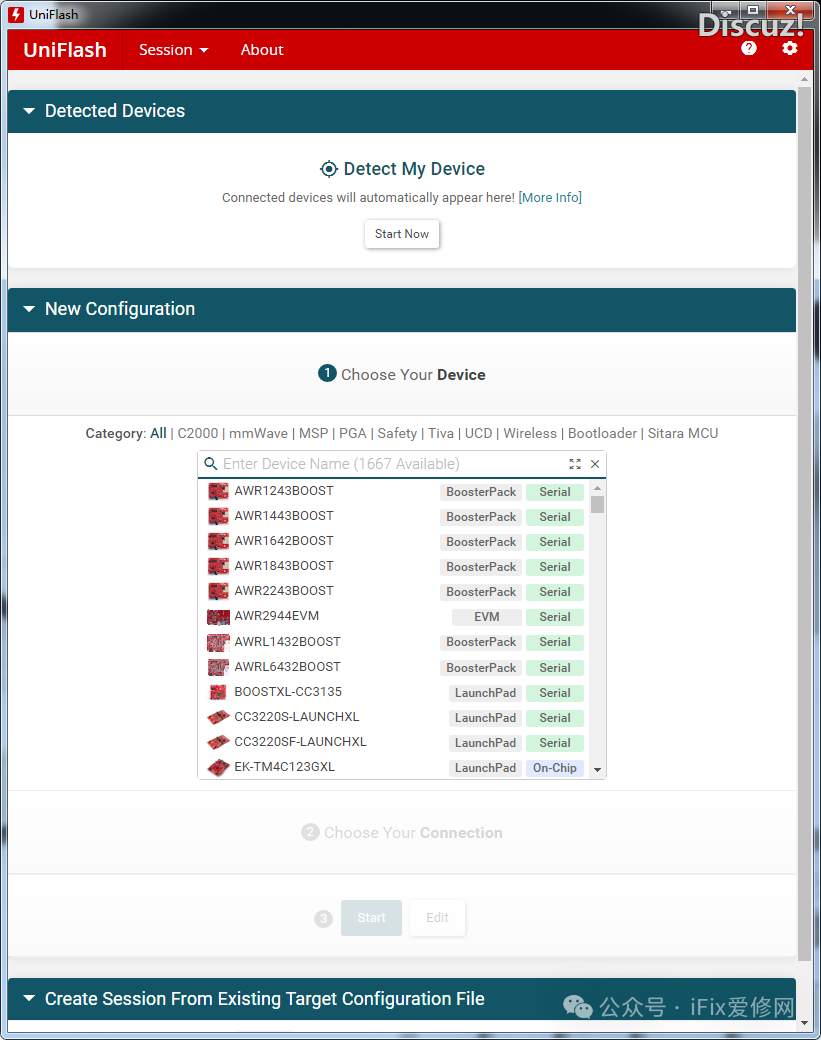The image size is (821, 1040).
Task: Click the Enter Device Name search field
Action: [390, 464]
